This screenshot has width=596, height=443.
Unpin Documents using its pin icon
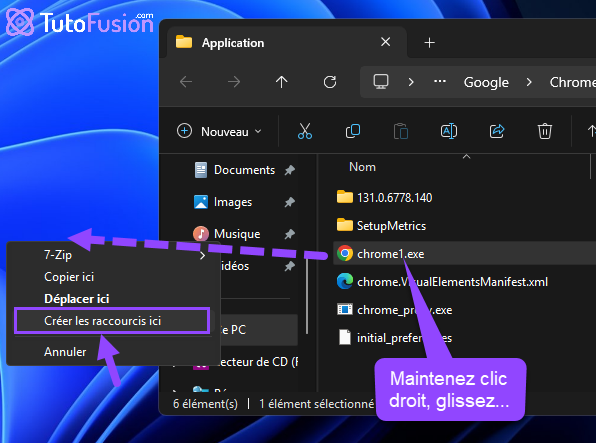290,170
